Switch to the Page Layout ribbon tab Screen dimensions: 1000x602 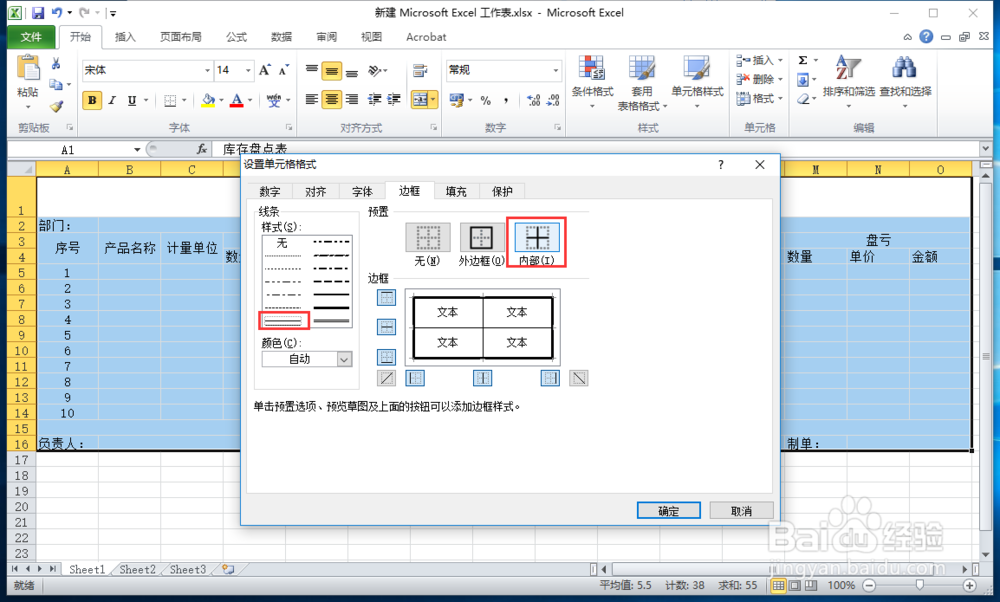pyautogui.click(x=180, y=37)
